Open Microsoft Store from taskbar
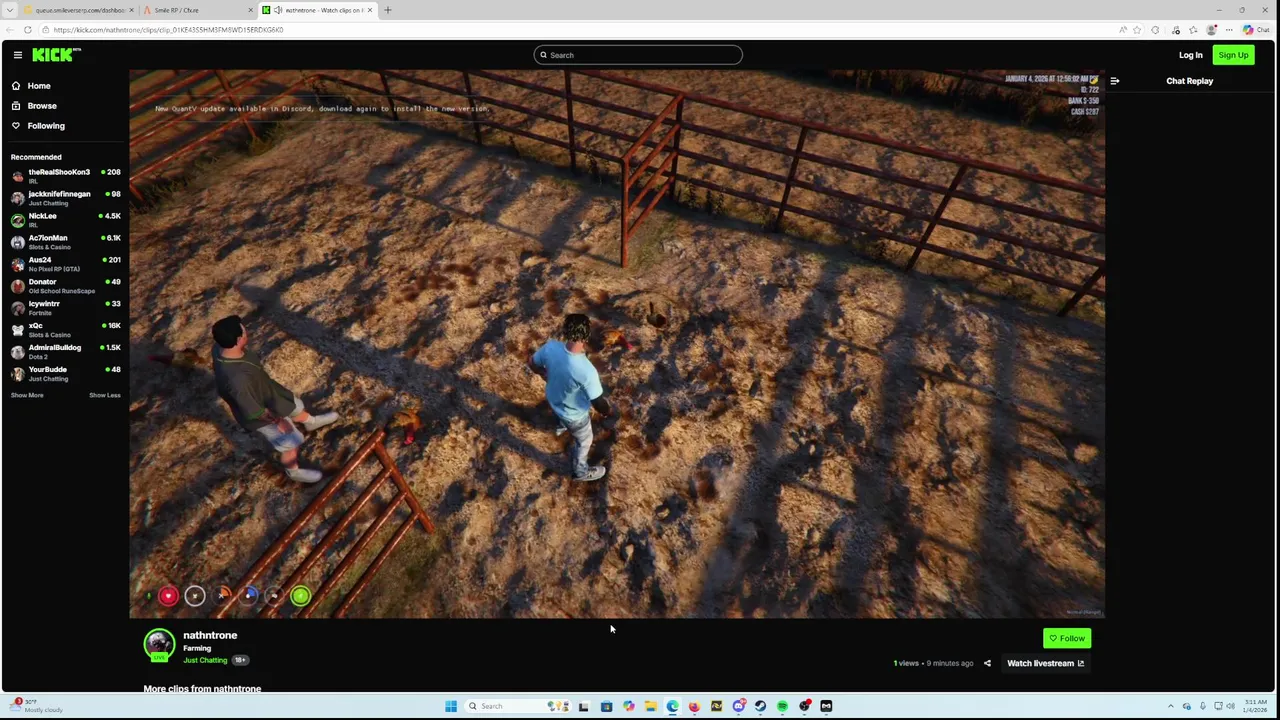This screenshot has width=1280, height=720. point(606,706)
